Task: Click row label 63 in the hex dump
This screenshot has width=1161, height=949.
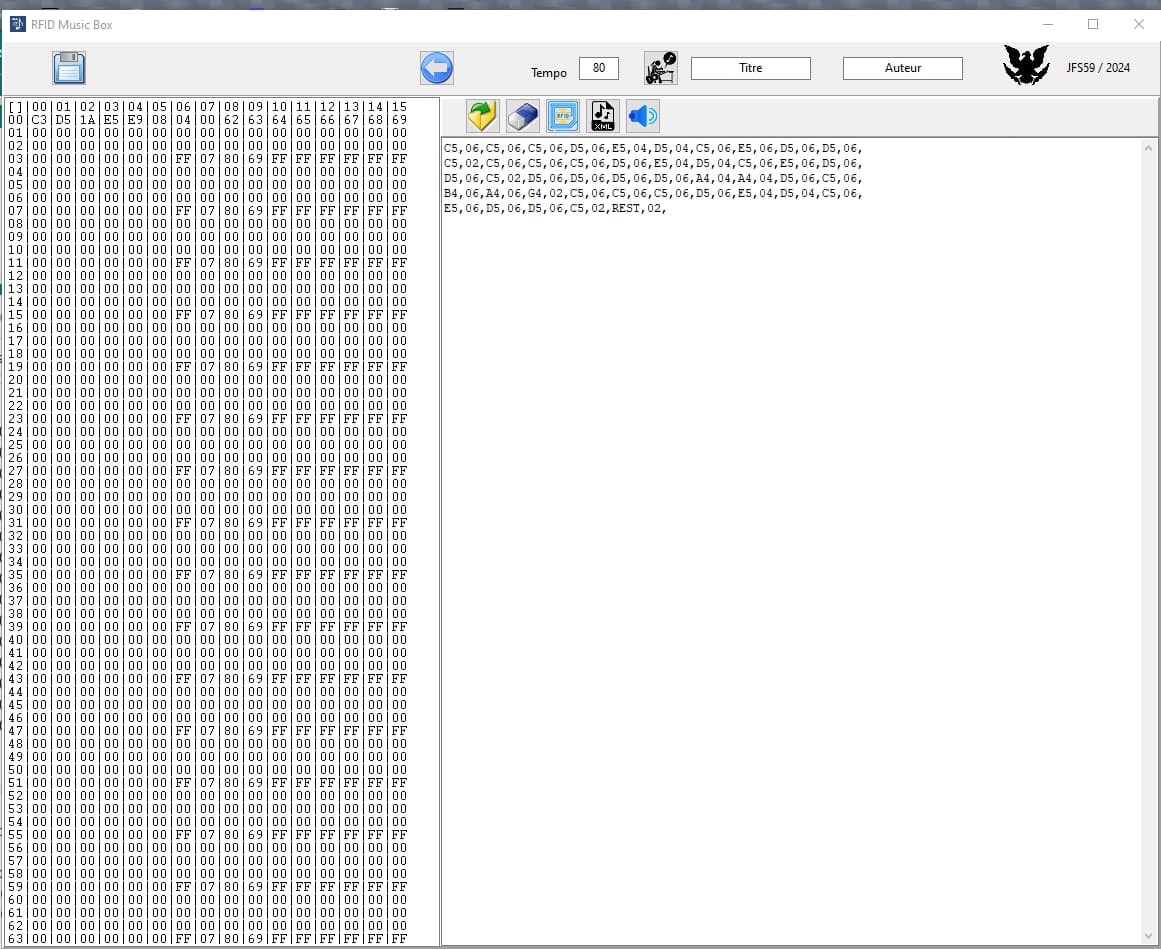Action: pyautogui.click(x=16, y=938)
